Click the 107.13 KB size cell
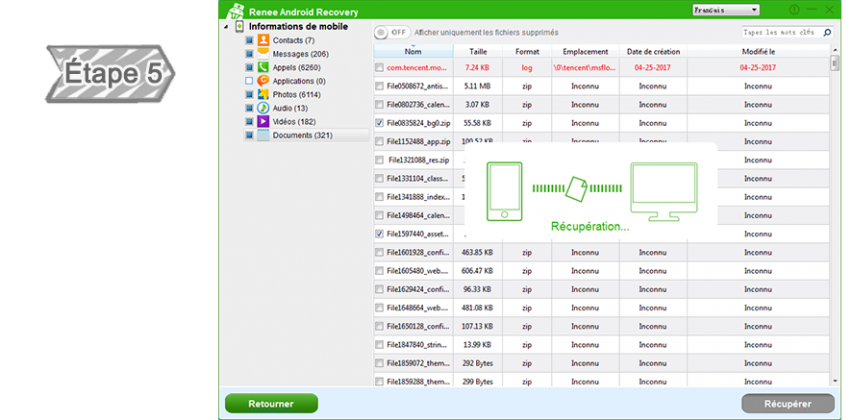 478,327
